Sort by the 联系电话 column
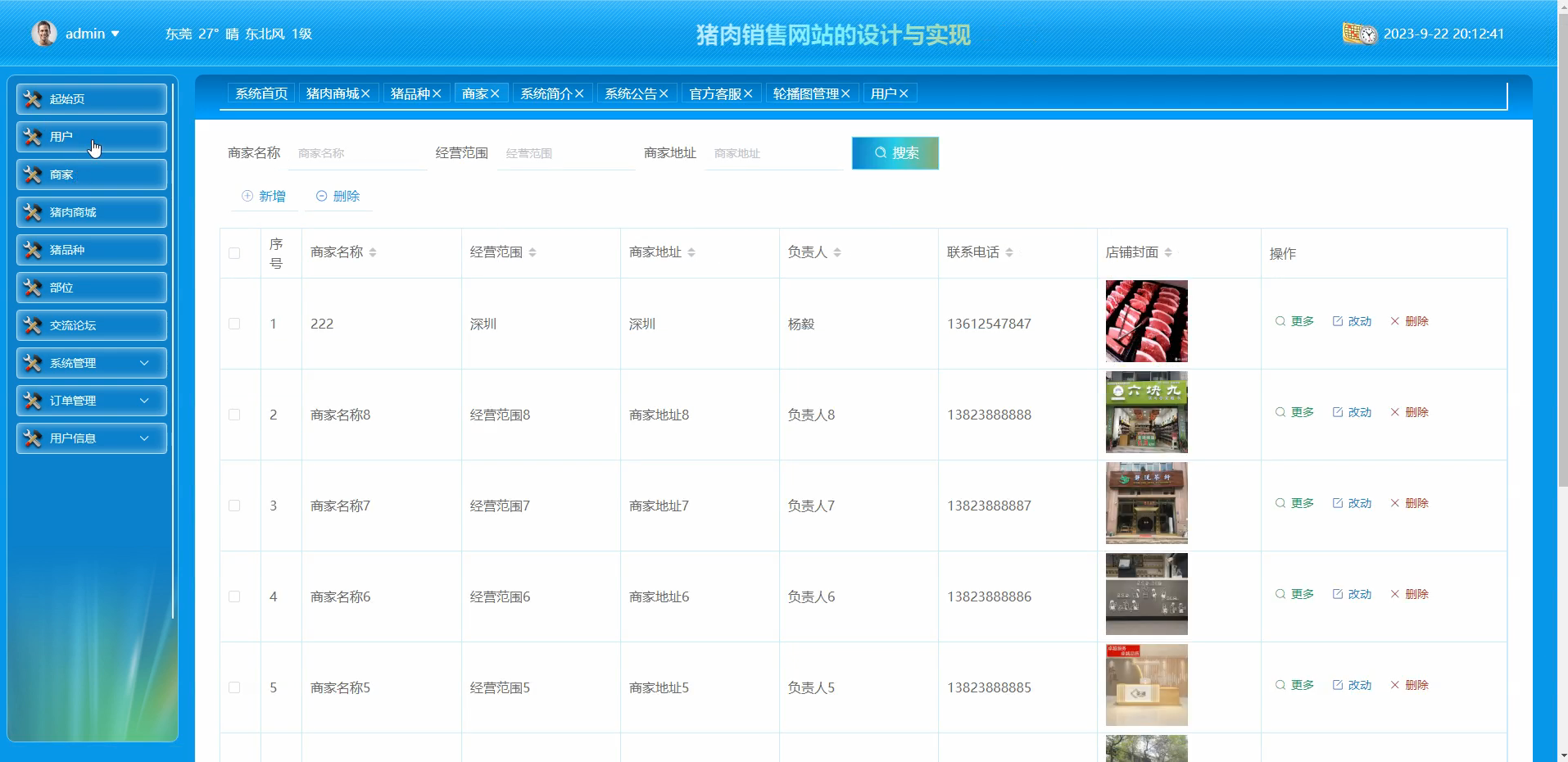Screen dimensions: 1568x762 (1009, 252)
